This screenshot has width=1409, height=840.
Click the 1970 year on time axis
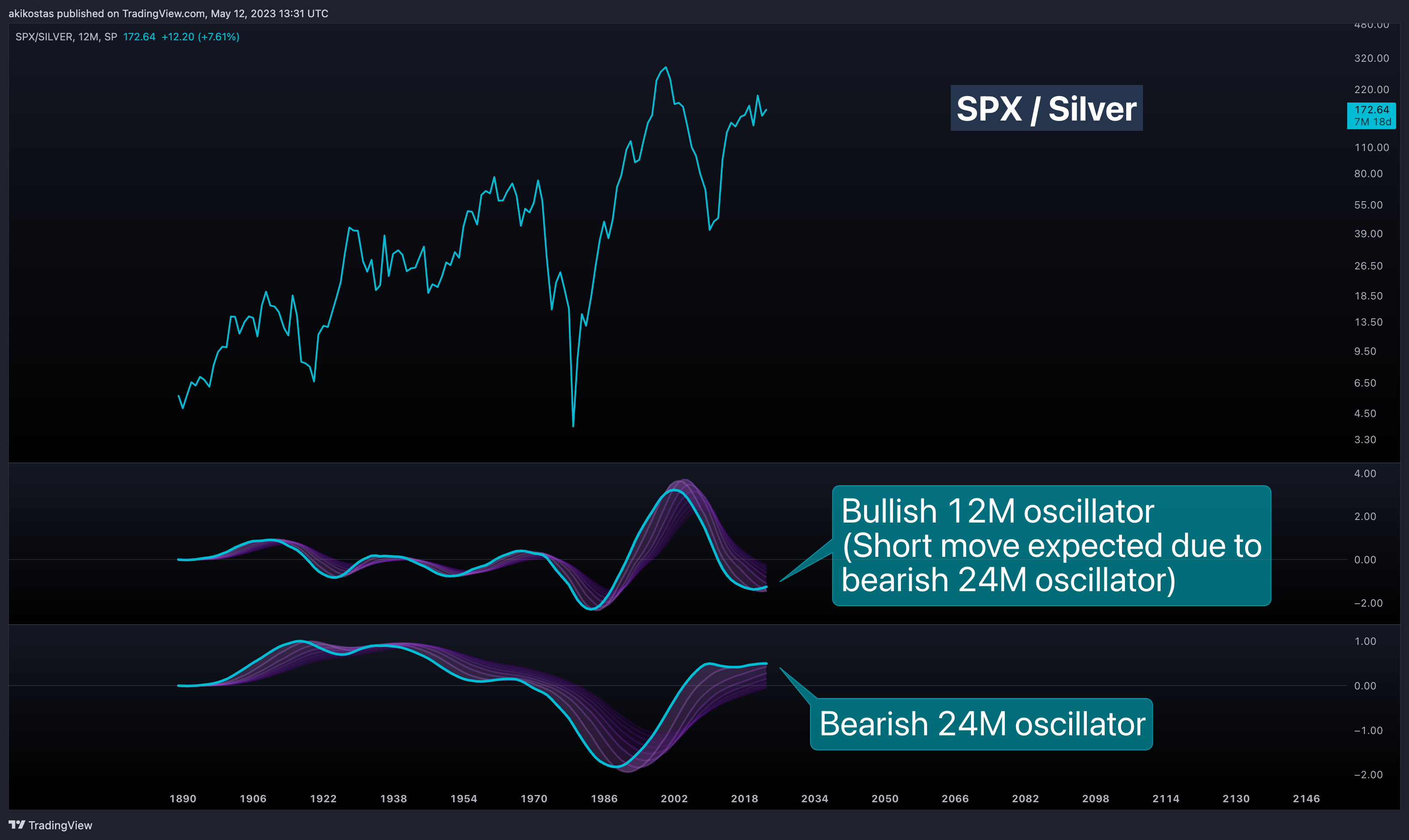click(x=534, y=799)
